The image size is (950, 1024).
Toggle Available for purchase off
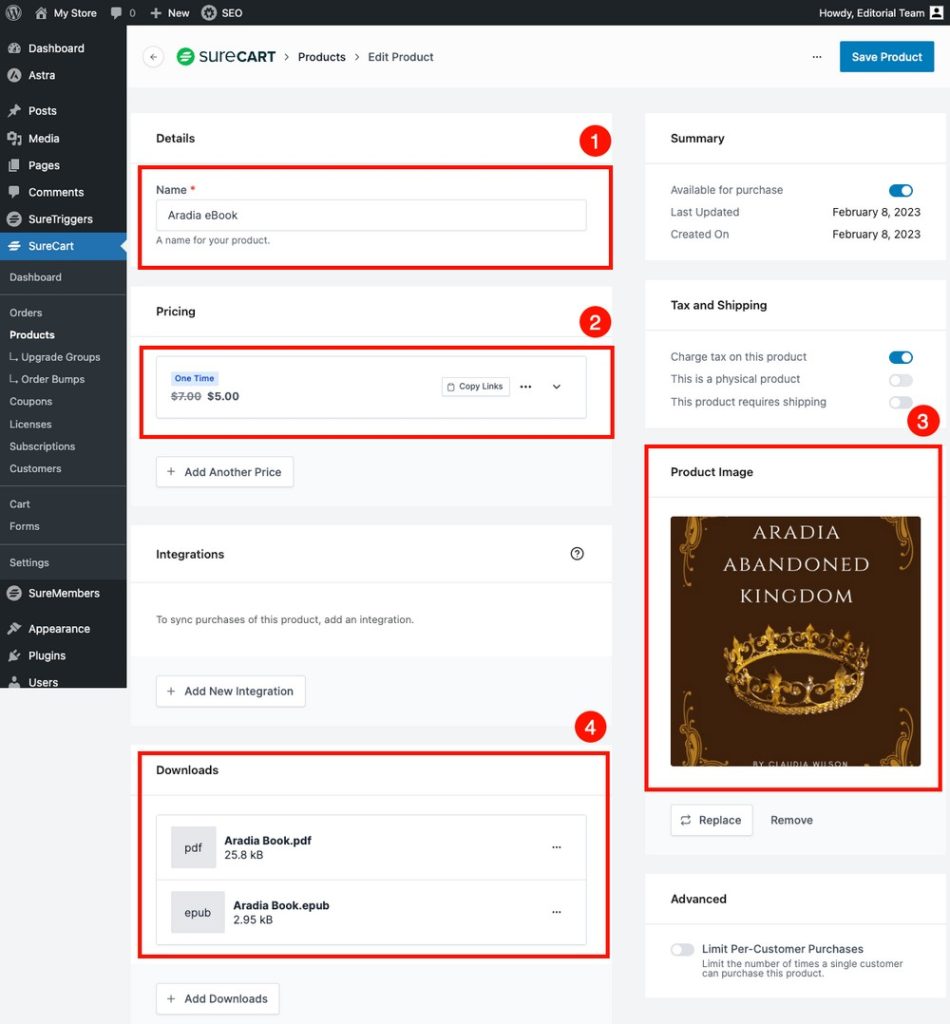point(901,189)
